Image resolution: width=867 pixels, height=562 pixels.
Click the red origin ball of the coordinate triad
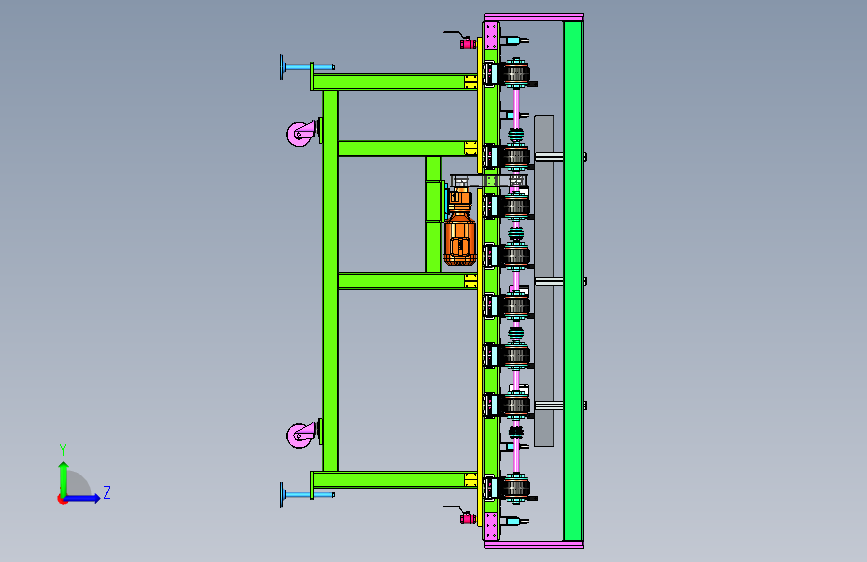pos(62,499)
